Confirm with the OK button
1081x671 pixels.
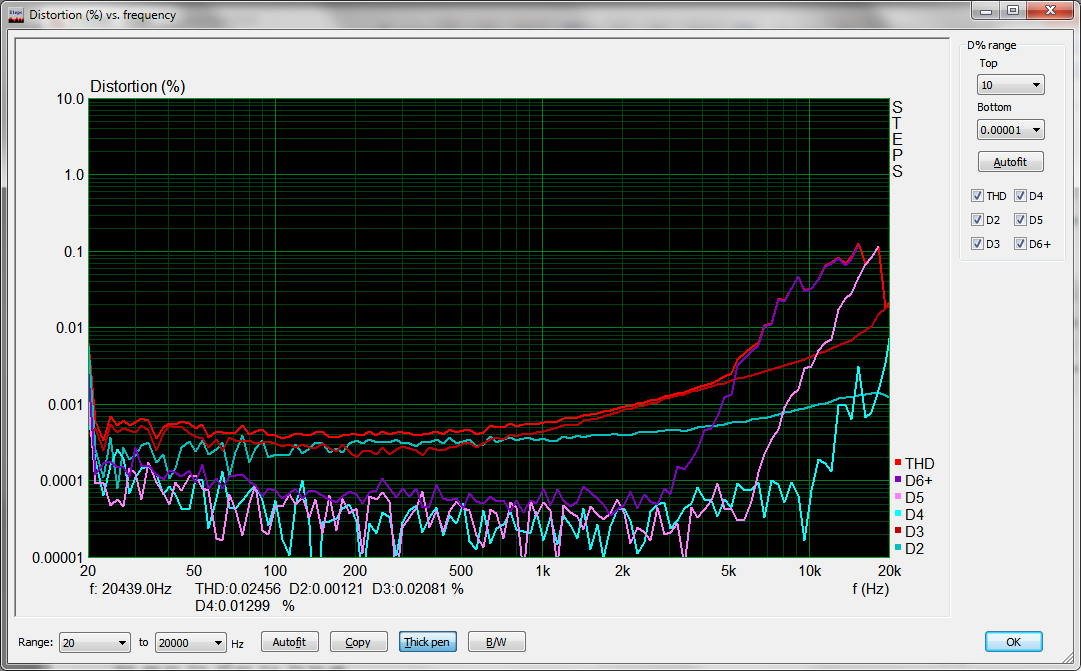pos(1013,642)
